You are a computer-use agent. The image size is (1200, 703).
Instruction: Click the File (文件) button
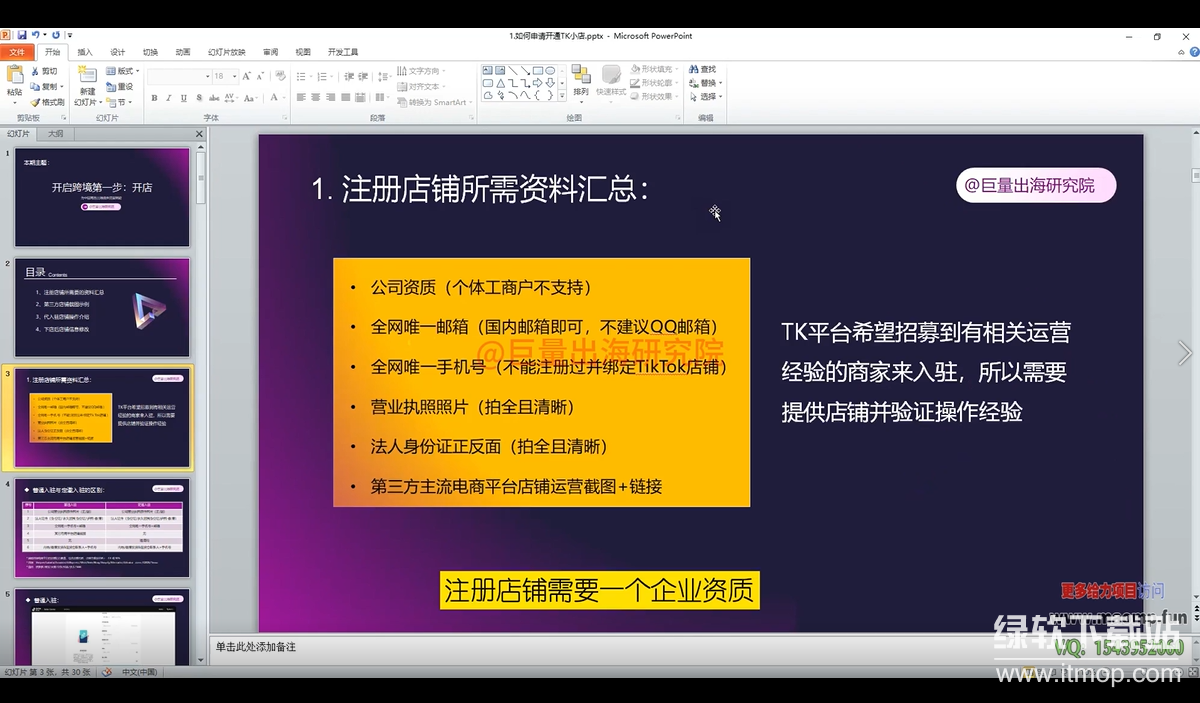click(17, 52)
